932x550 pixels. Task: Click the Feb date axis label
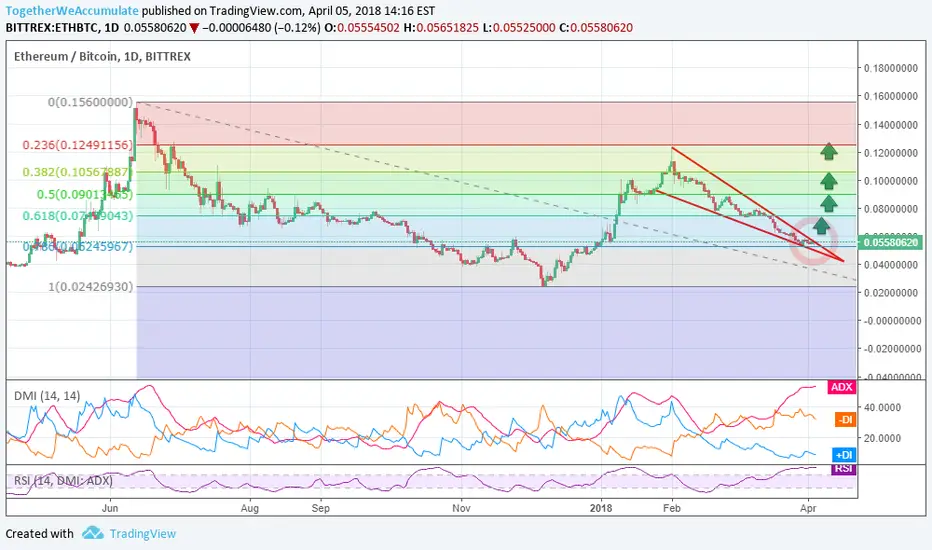tap(672, 508)
